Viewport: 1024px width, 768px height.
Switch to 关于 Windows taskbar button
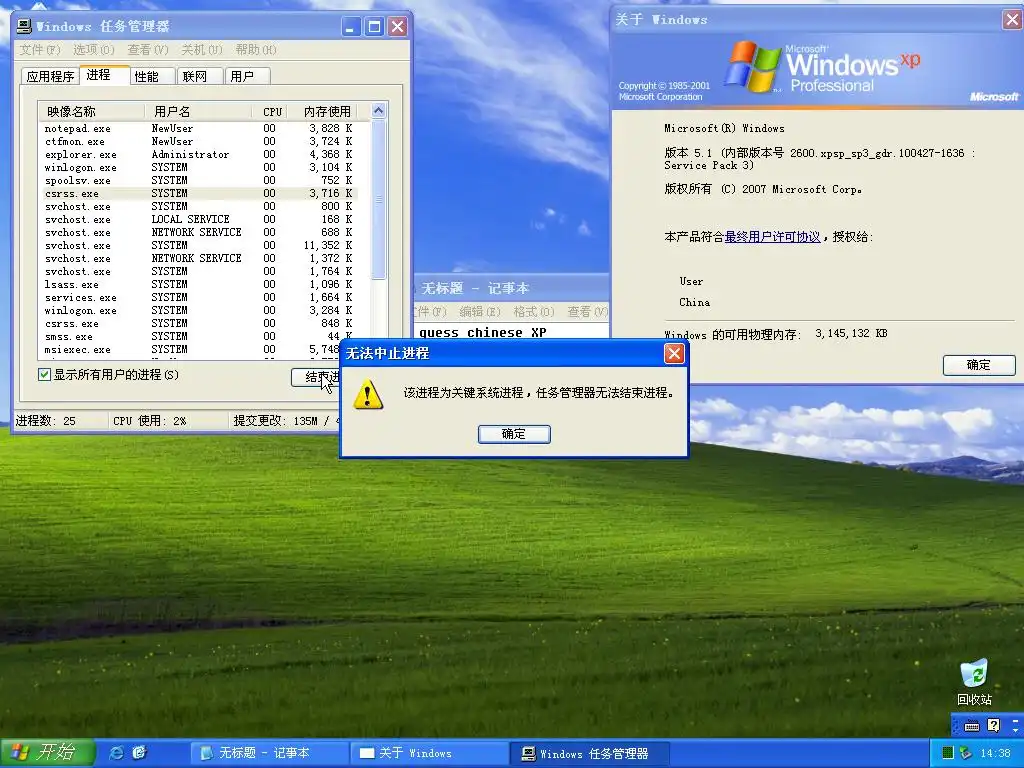point(429,753)
